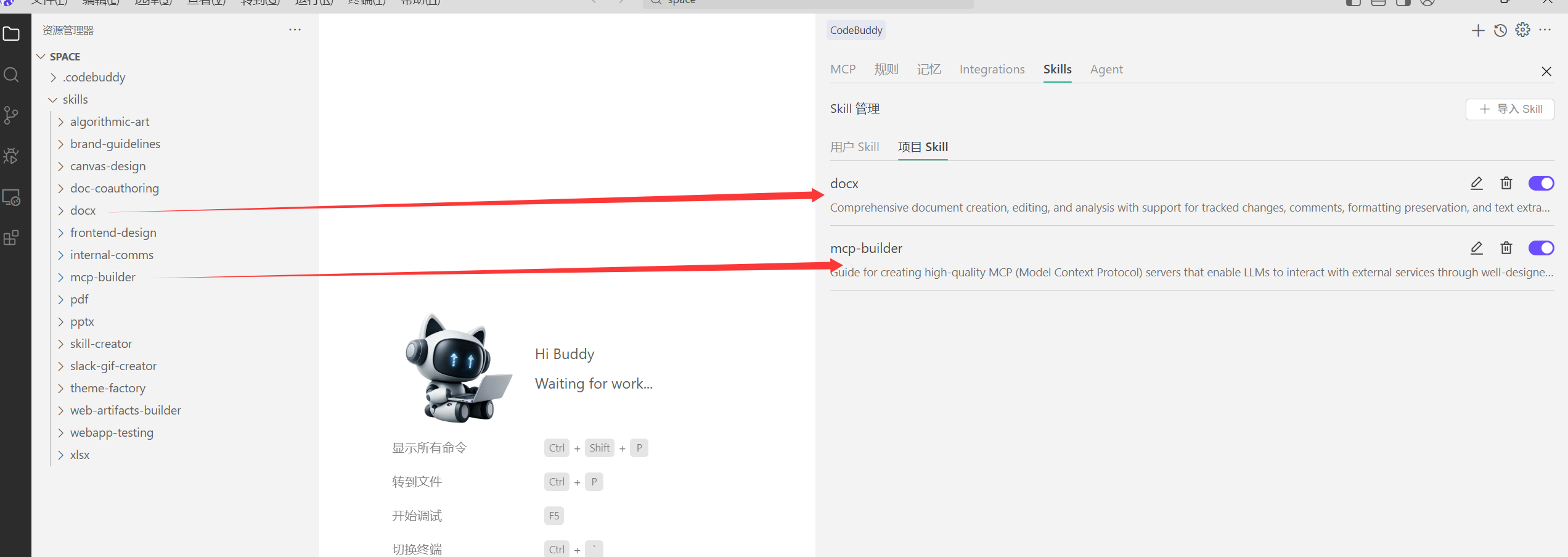Collapse the skills folder
The height and width of the screenshot is (557, 1568).
coord(53,99)
